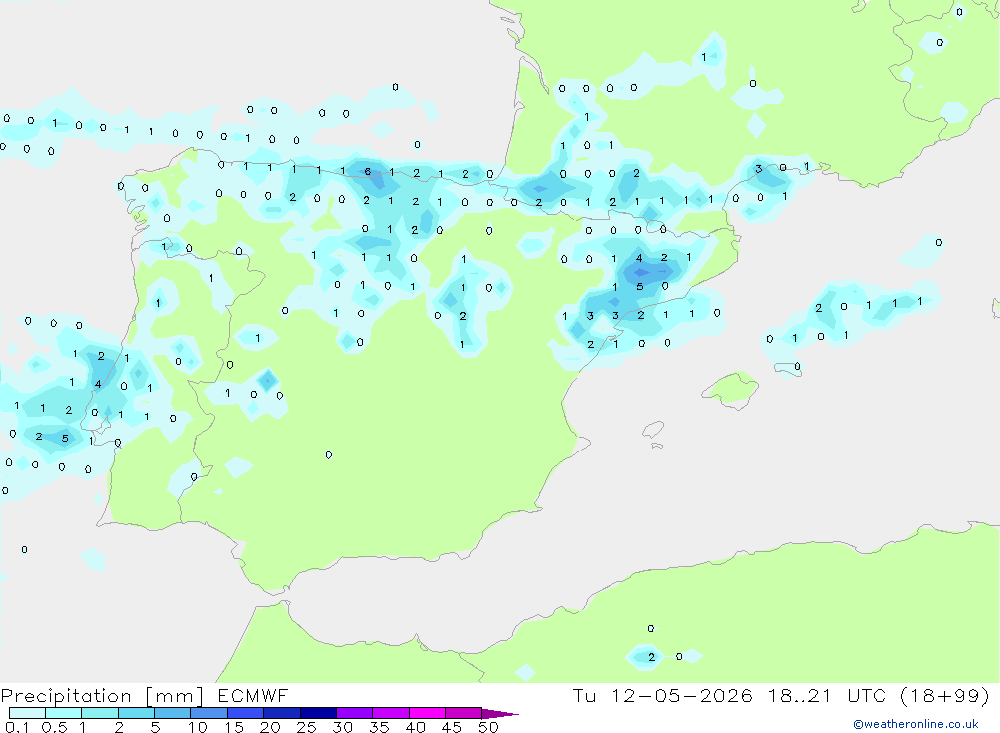Click the 'UTC' label in the caption
The height and width of the screenshot is (733, 1000).
coord(869,695)
